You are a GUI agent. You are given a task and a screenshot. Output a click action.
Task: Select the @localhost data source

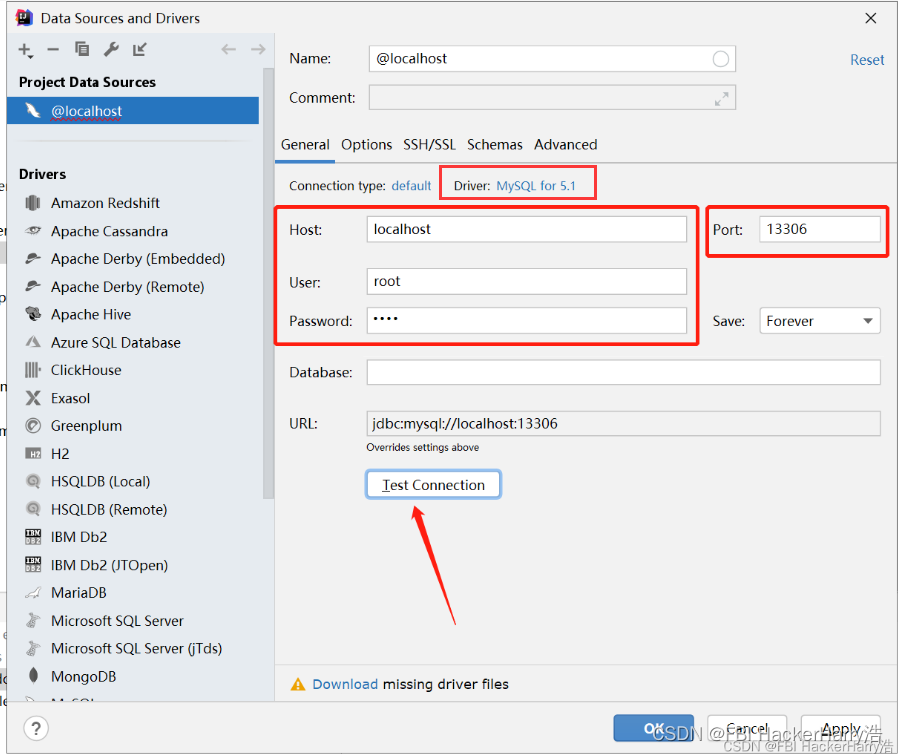point(133,110)
